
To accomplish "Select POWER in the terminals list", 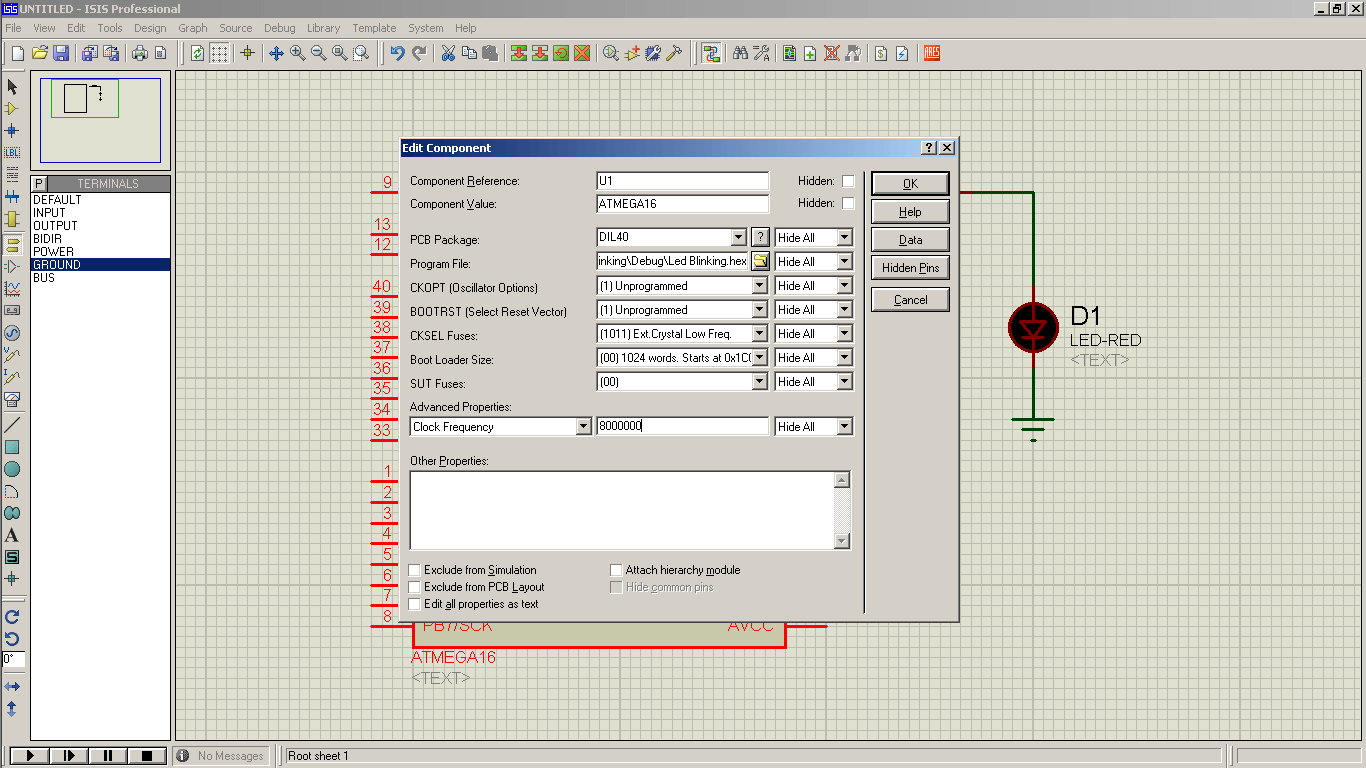I will tap(100, 252).
